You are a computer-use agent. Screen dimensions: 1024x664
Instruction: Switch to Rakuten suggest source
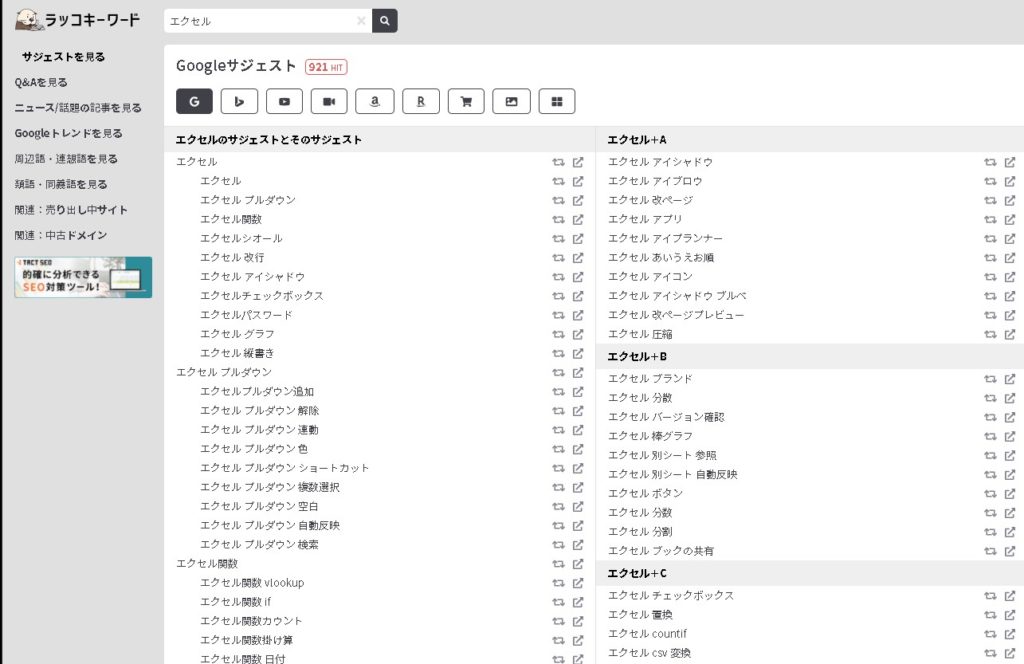pos(421,101)
